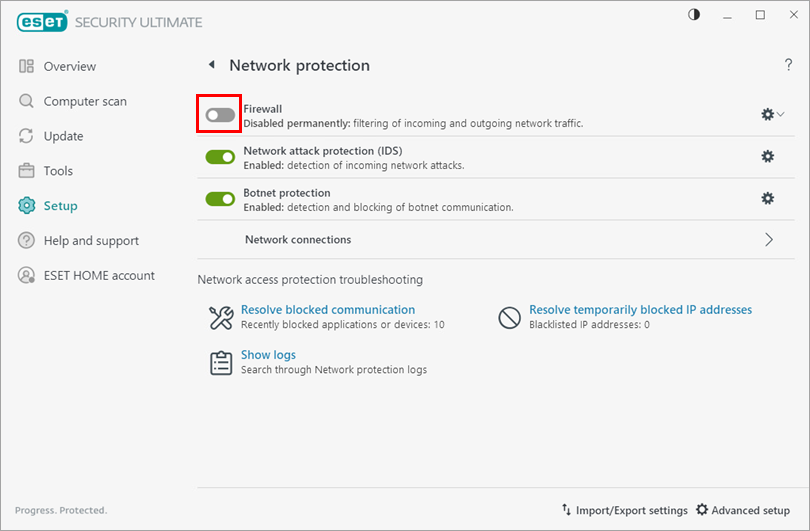Viewport: 810px width, 531px height.
Task: Go back using Network protection arrow
Action: [211, 65]
